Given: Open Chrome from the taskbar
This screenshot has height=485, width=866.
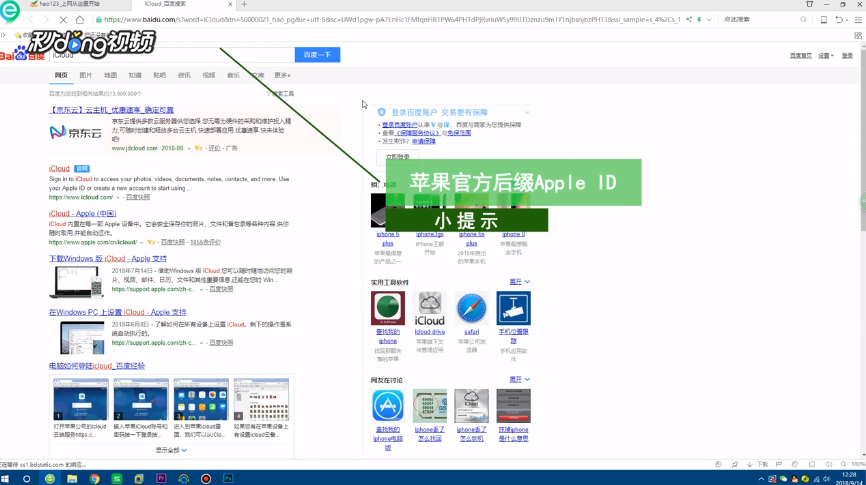Looking at the screenshot, I should [x=94, y=478].
